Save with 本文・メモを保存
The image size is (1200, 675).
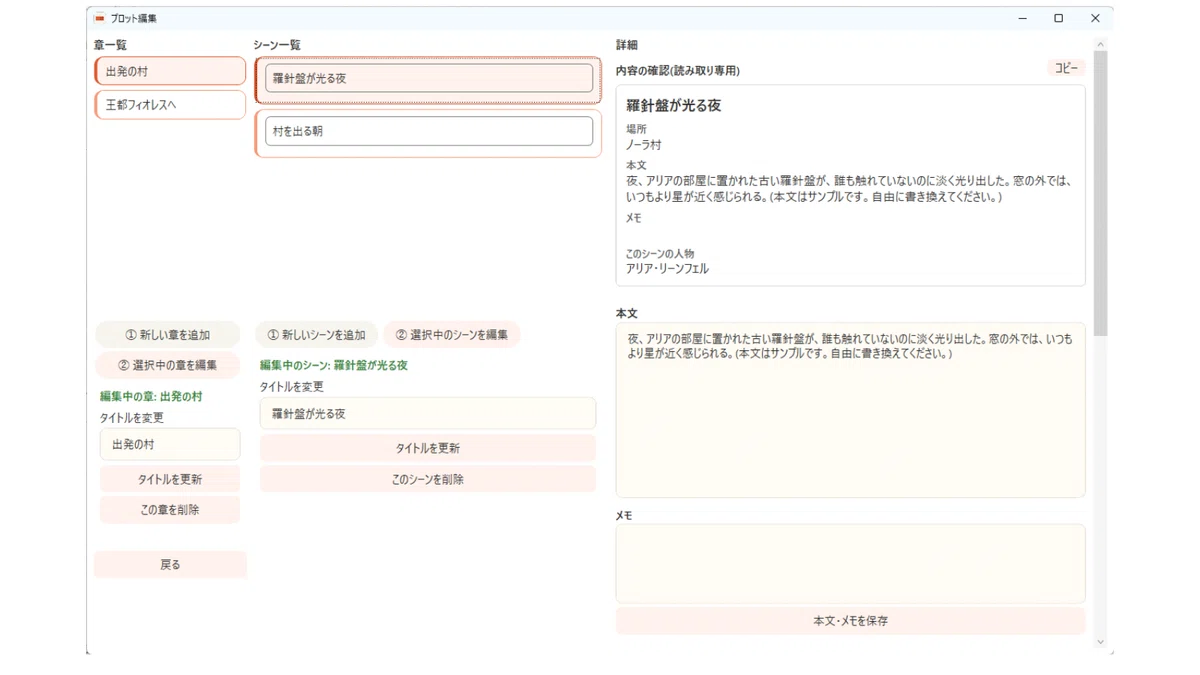point(851,621)
